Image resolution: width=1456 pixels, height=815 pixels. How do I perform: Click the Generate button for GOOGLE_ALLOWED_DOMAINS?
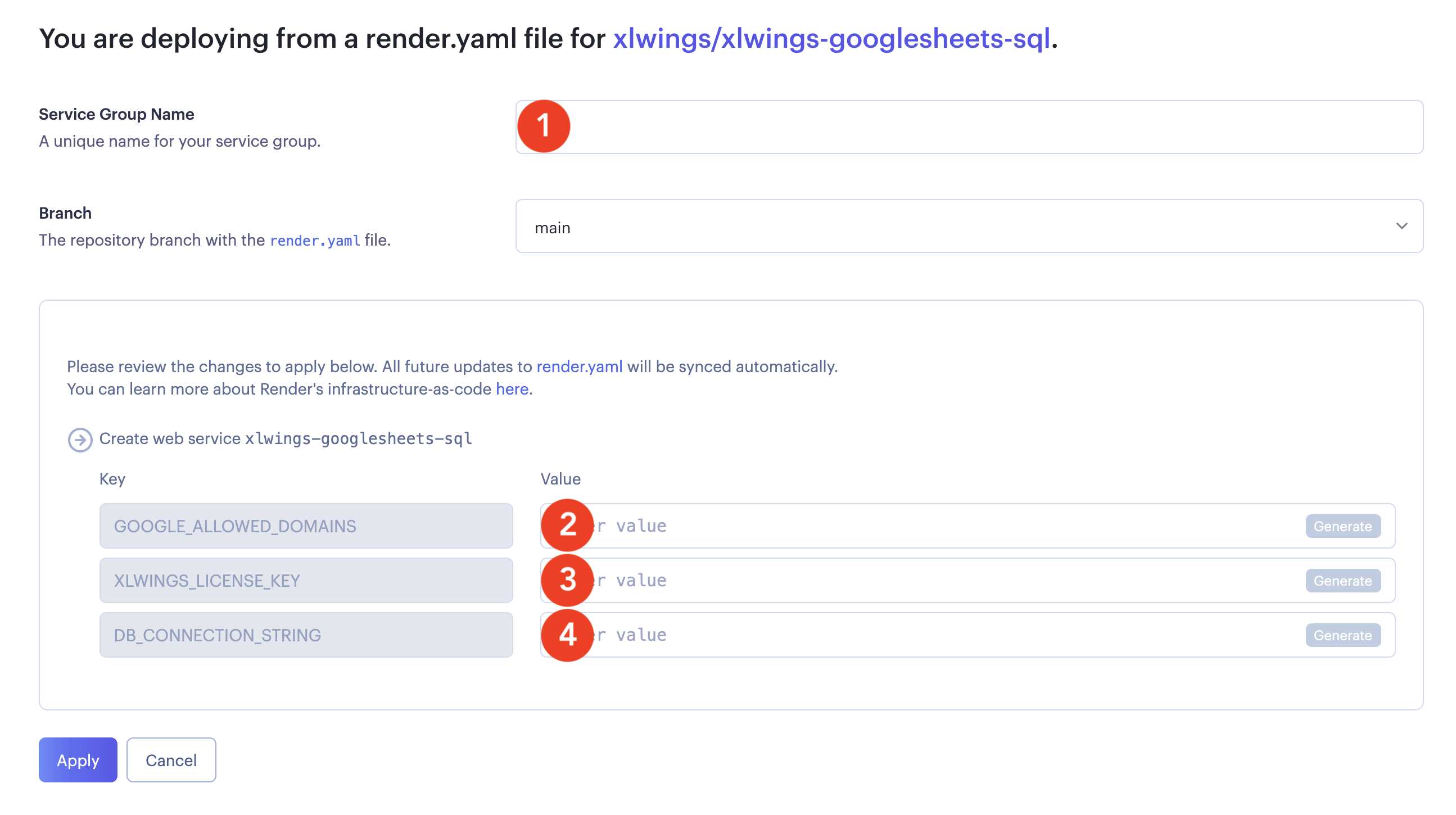pyautogui.click(x=1344, y=525)
